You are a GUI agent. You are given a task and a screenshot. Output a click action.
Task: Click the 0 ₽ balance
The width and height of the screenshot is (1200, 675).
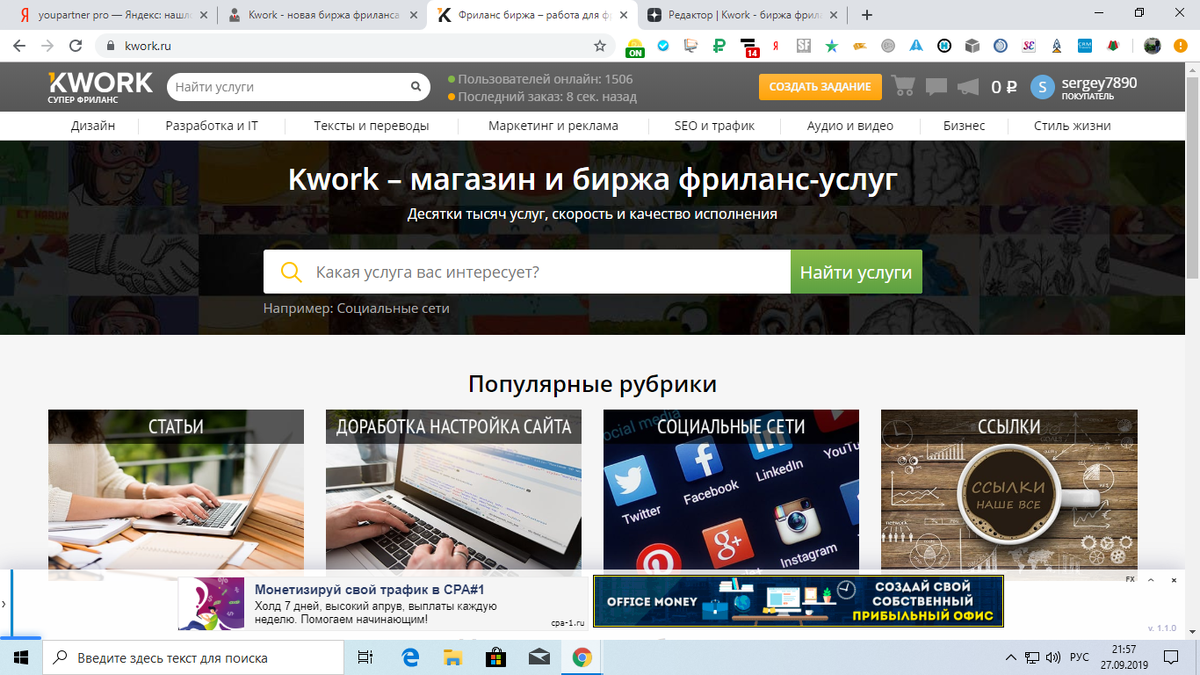tap(1004, 87)
